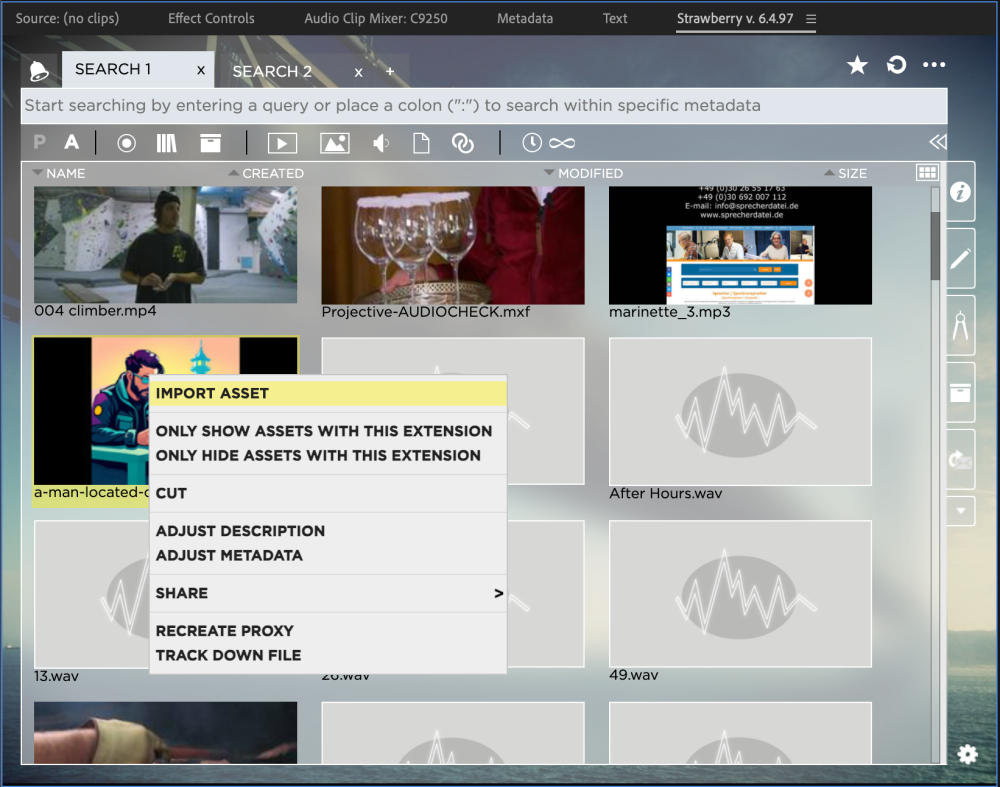Click the vertical scrollbar handle
The width and height of the screenshot is (1000, 787).
935,245
